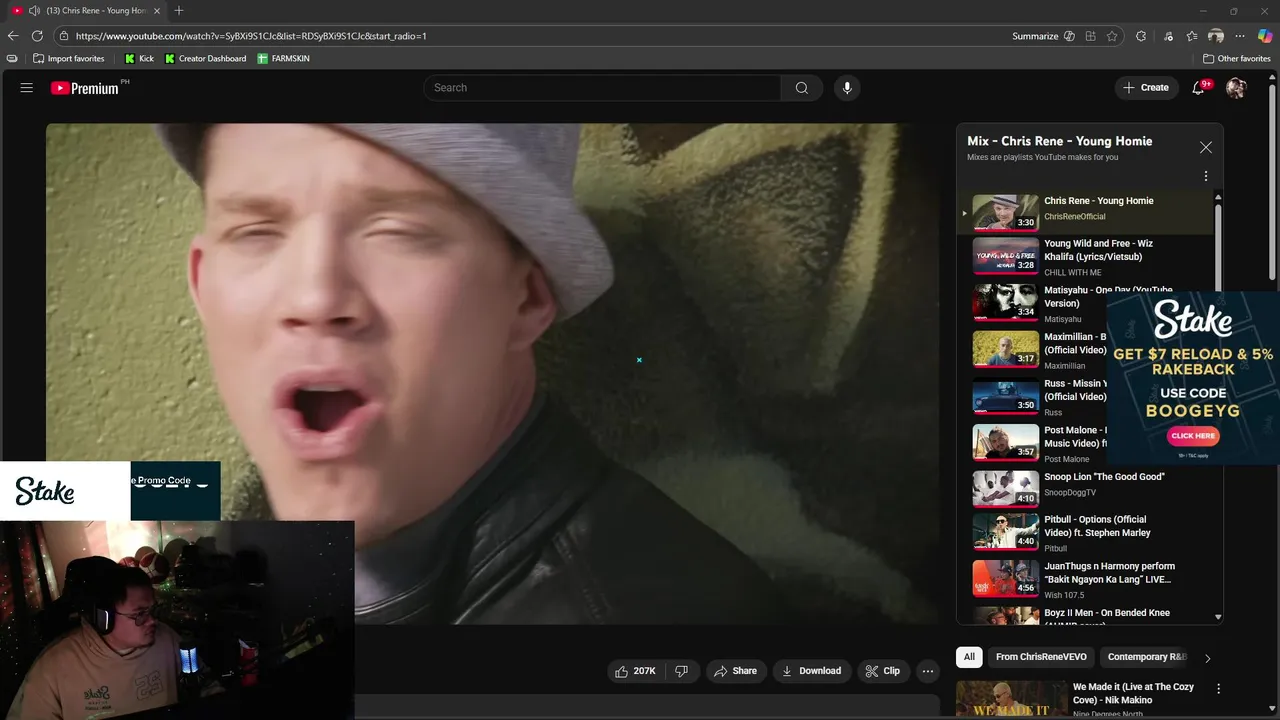This screenshot has width=1280, height=720.
Task: Open more actions ellipsis beside Clip
Action: [928, 671]
